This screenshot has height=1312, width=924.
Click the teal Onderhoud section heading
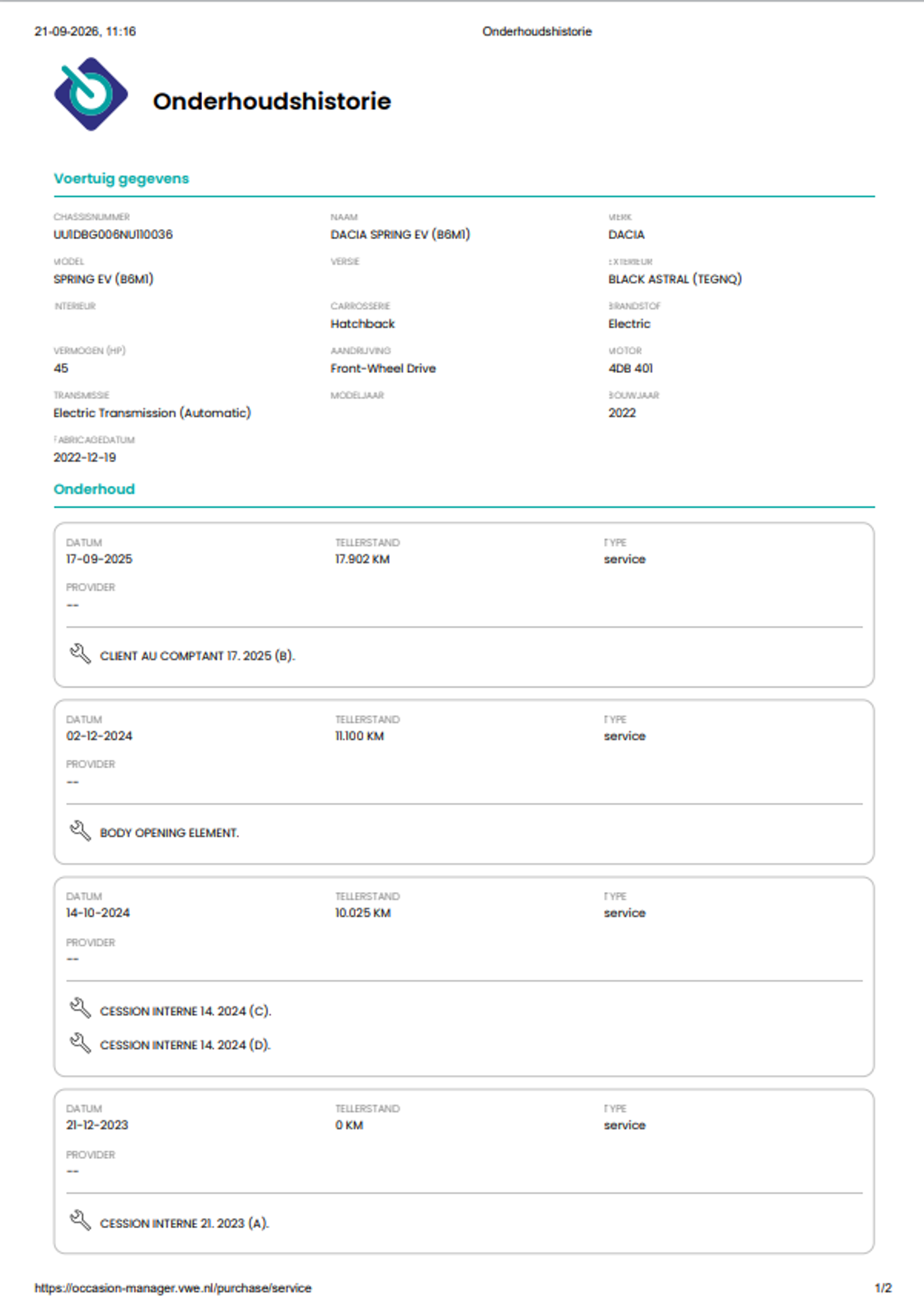tap(94, 489)
